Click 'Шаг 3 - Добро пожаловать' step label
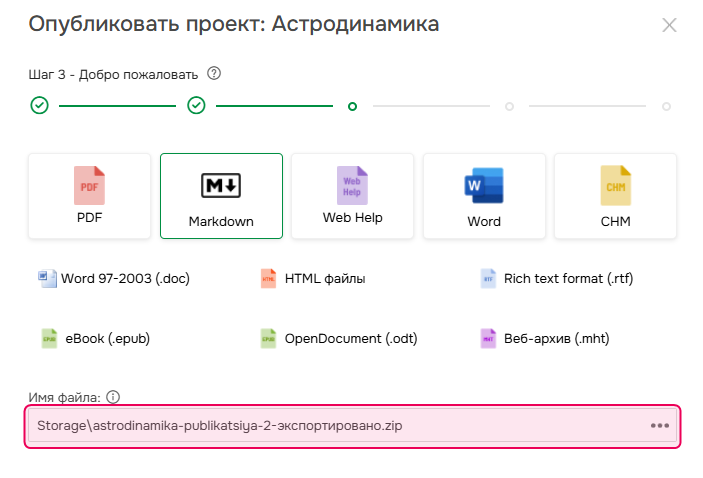This screenshot has width=703, height=478. pyautogui.click(x=113, y=74)
